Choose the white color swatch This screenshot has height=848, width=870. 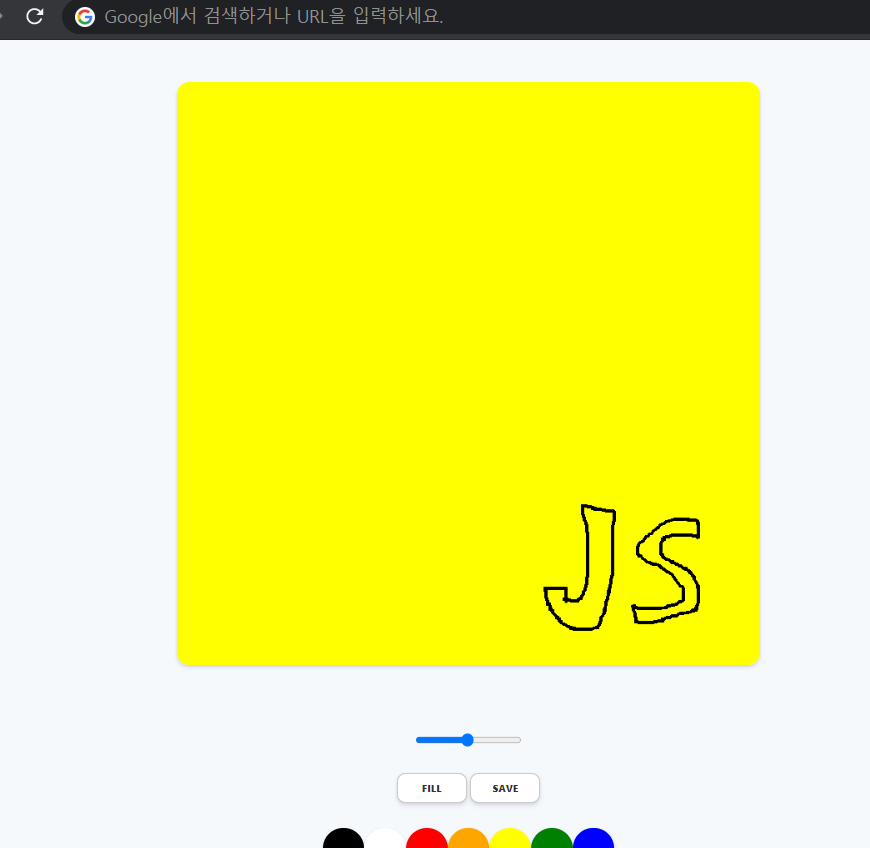pyautogui.click(x=385, y=839)
